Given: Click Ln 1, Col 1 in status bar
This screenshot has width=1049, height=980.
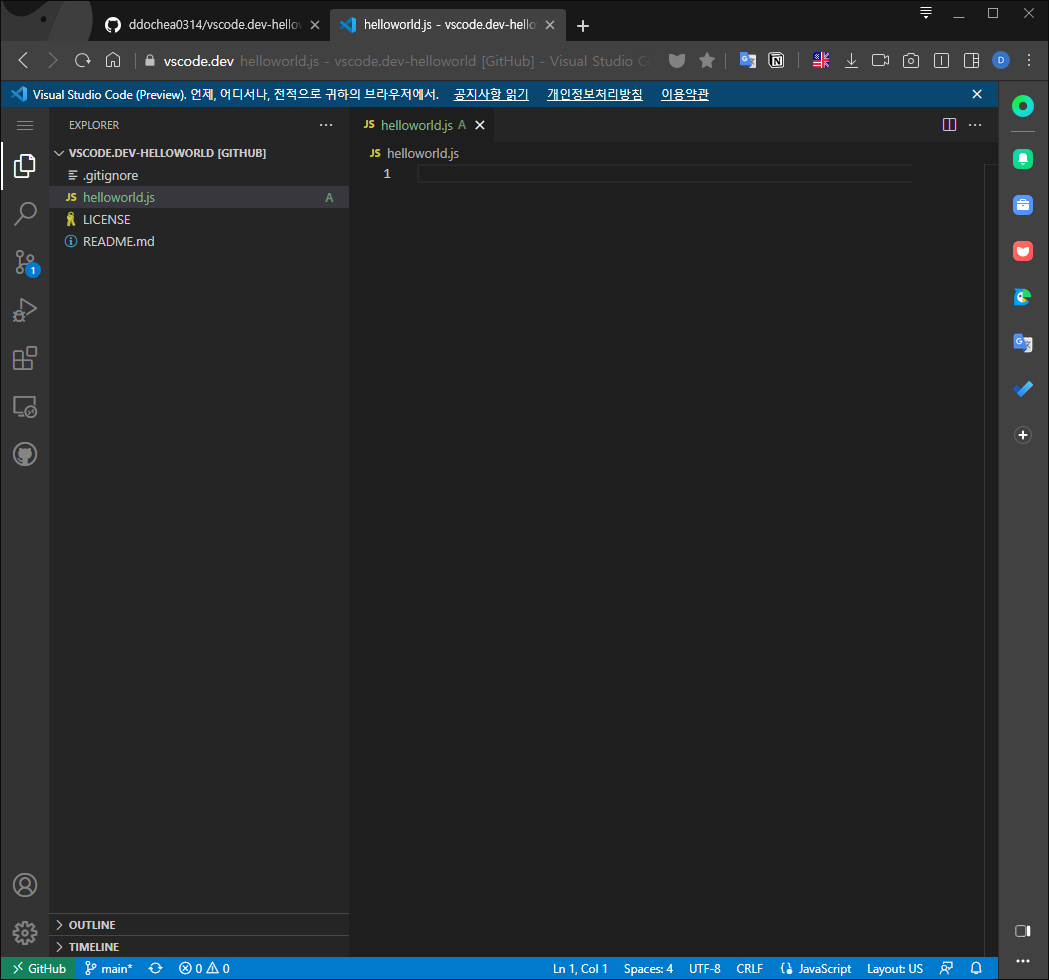Looking at the screenshot, I should 580,968.
